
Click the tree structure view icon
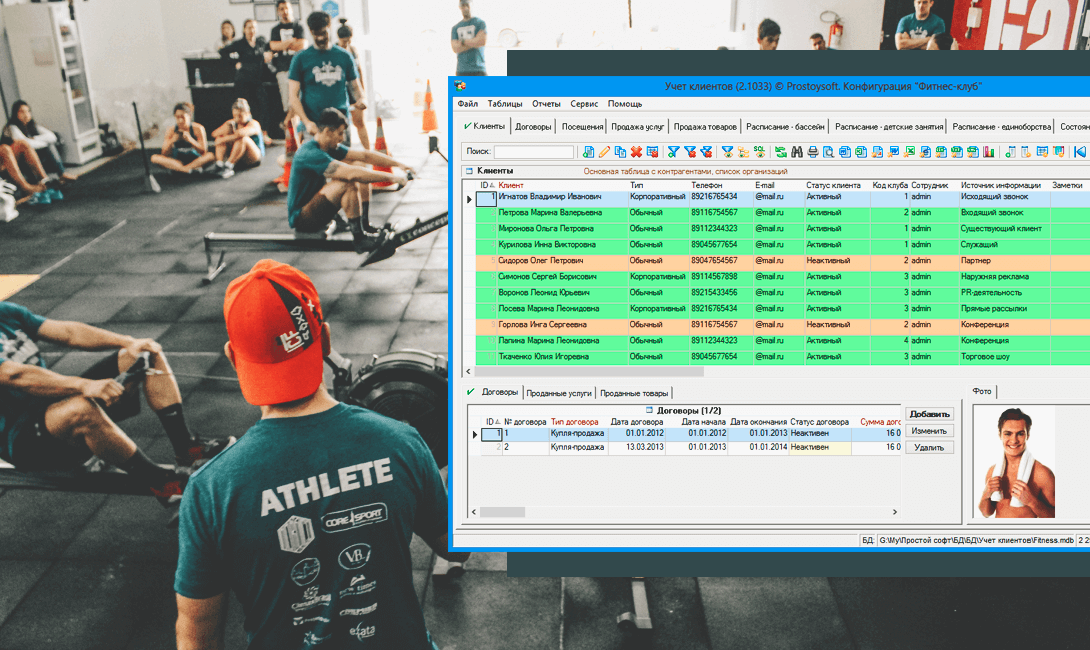pyautogui.click(x=743, y=152)
